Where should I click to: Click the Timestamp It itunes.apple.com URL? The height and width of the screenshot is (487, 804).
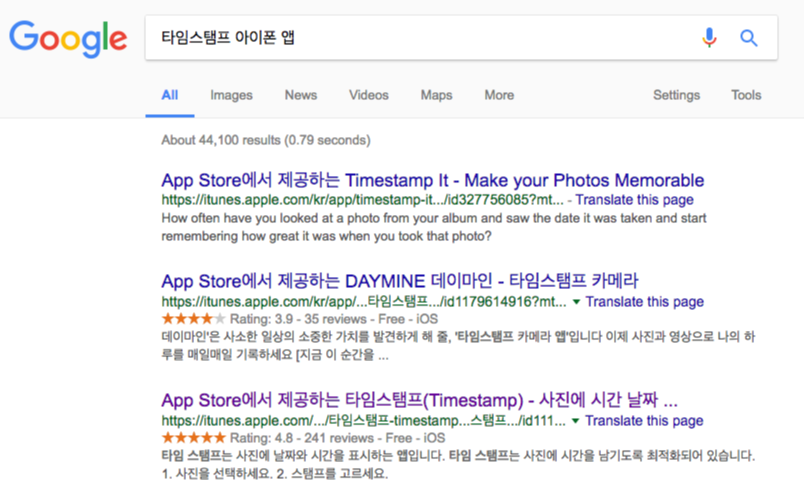(363, 200)
